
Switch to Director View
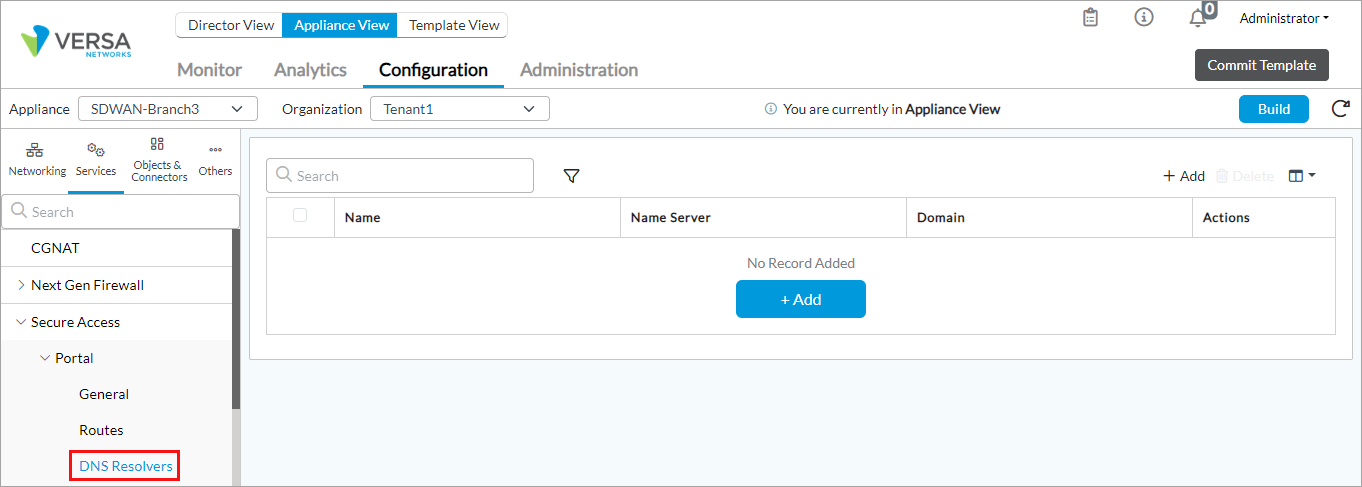click(x=230, y=25)
